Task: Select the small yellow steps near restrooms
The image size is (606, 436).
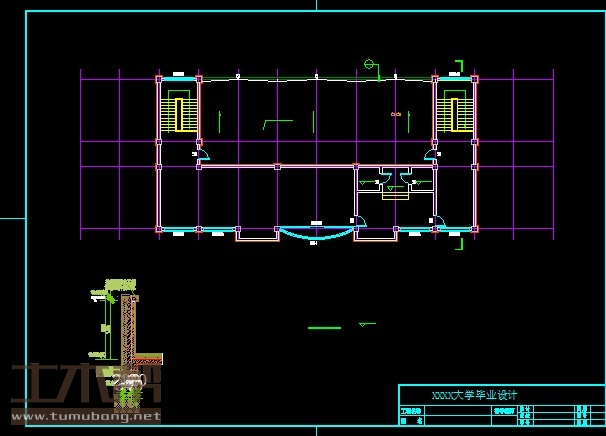Action: (x=396, y=192)
